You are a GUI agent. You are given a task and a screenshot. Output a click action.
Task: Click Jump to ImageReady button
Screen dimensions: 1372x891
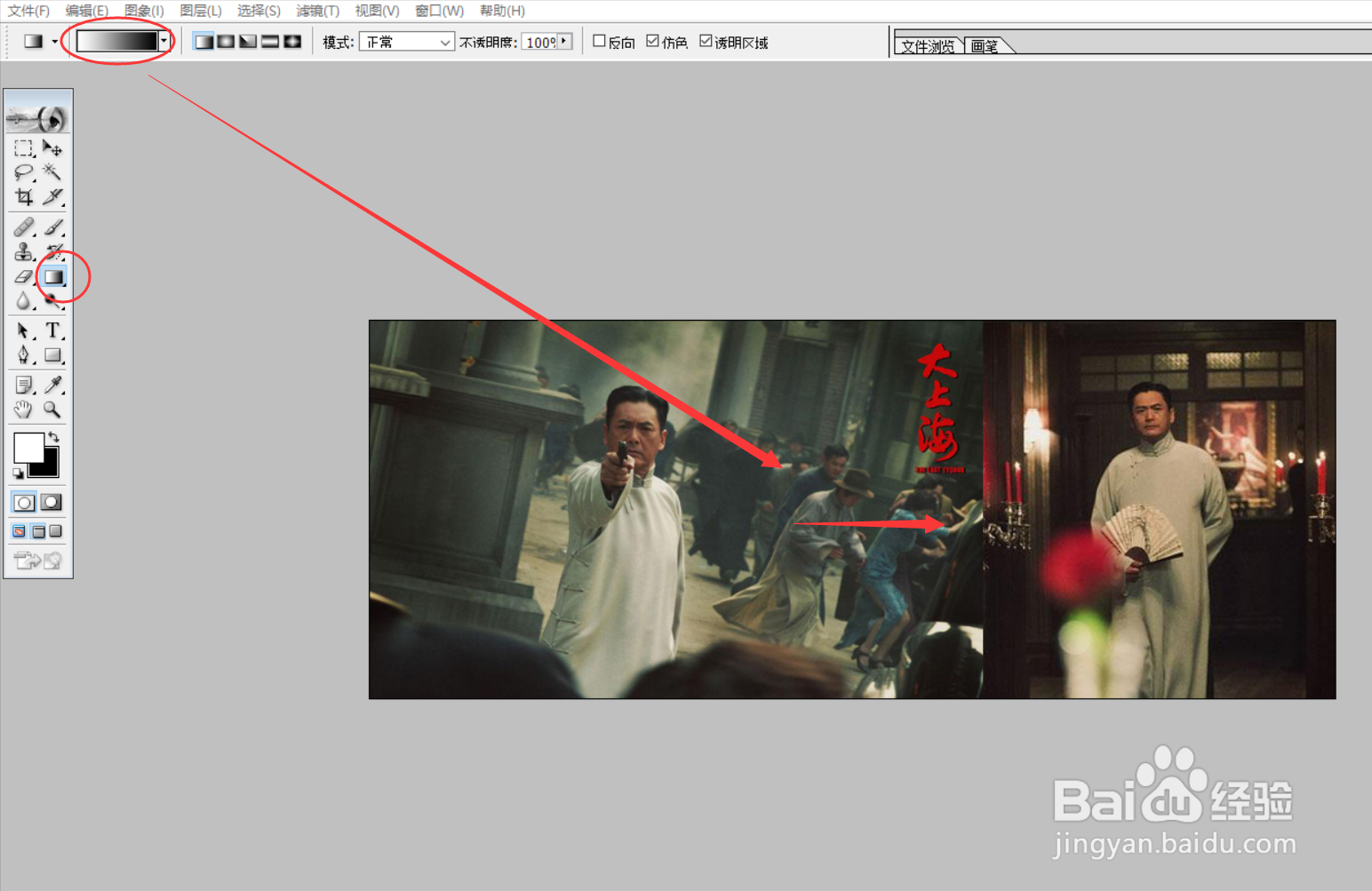[x=37, y=560]
